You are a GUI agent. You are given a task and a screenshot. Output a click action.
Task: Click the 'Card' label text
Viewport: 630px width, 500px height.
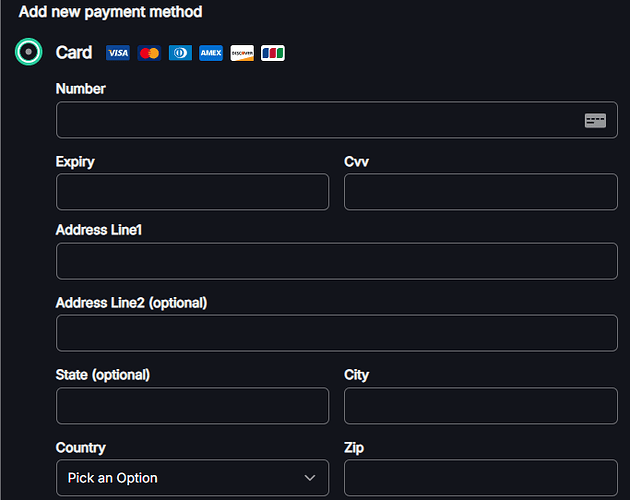click(x=74, y=53)
